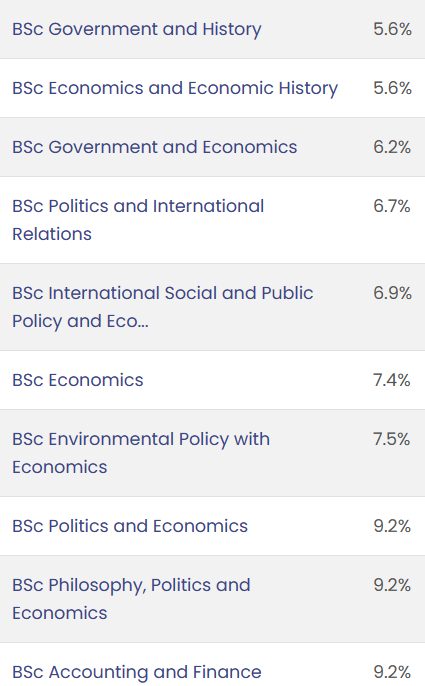Open the BSc Government and History link

[x=137, y=29]
